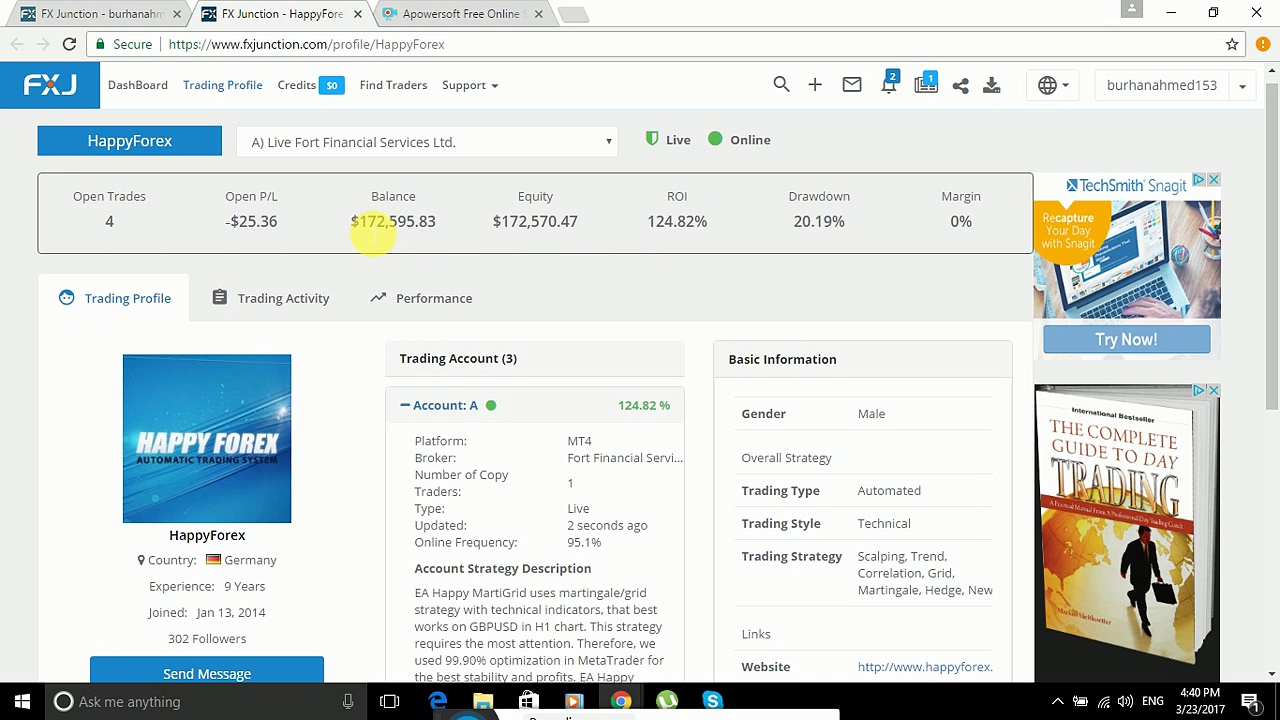
Task: Send a message to HappyForex
Action: (x=207, y=672)
